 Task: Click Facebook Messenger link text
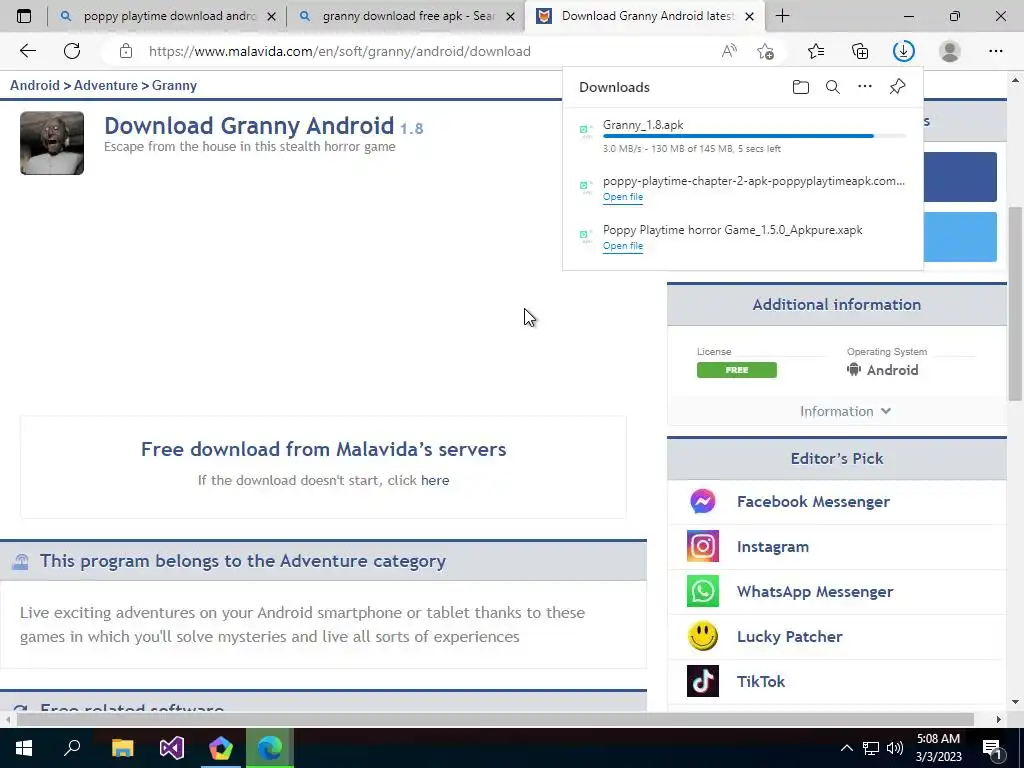[x=813, y=502]
